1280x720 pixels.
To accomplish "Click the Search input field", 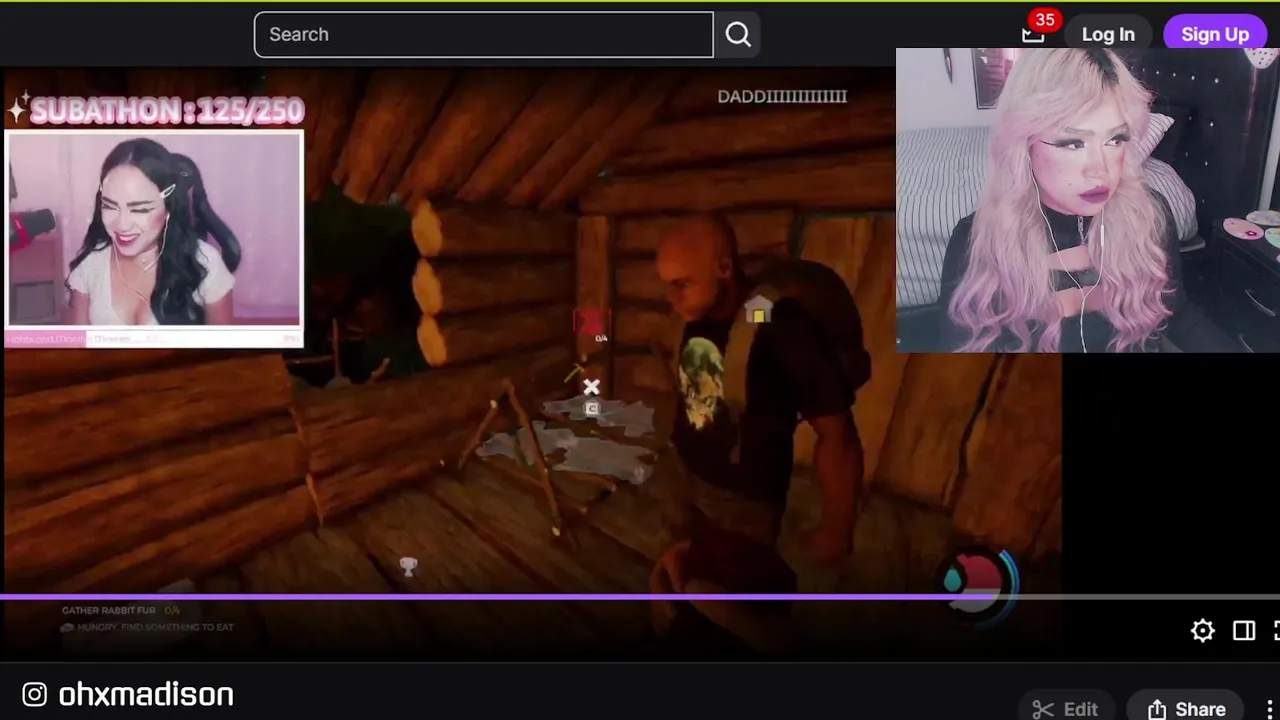I will 483,34.
